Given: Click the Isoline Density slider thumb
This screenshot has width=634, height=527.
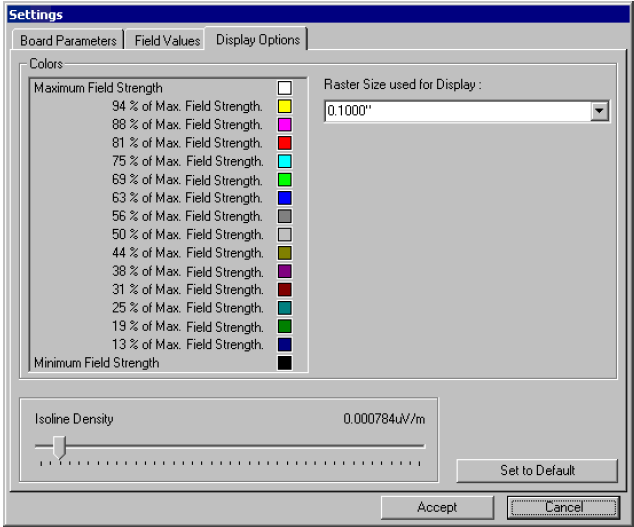Looking at the screenshot, I should tap(59, 447).
